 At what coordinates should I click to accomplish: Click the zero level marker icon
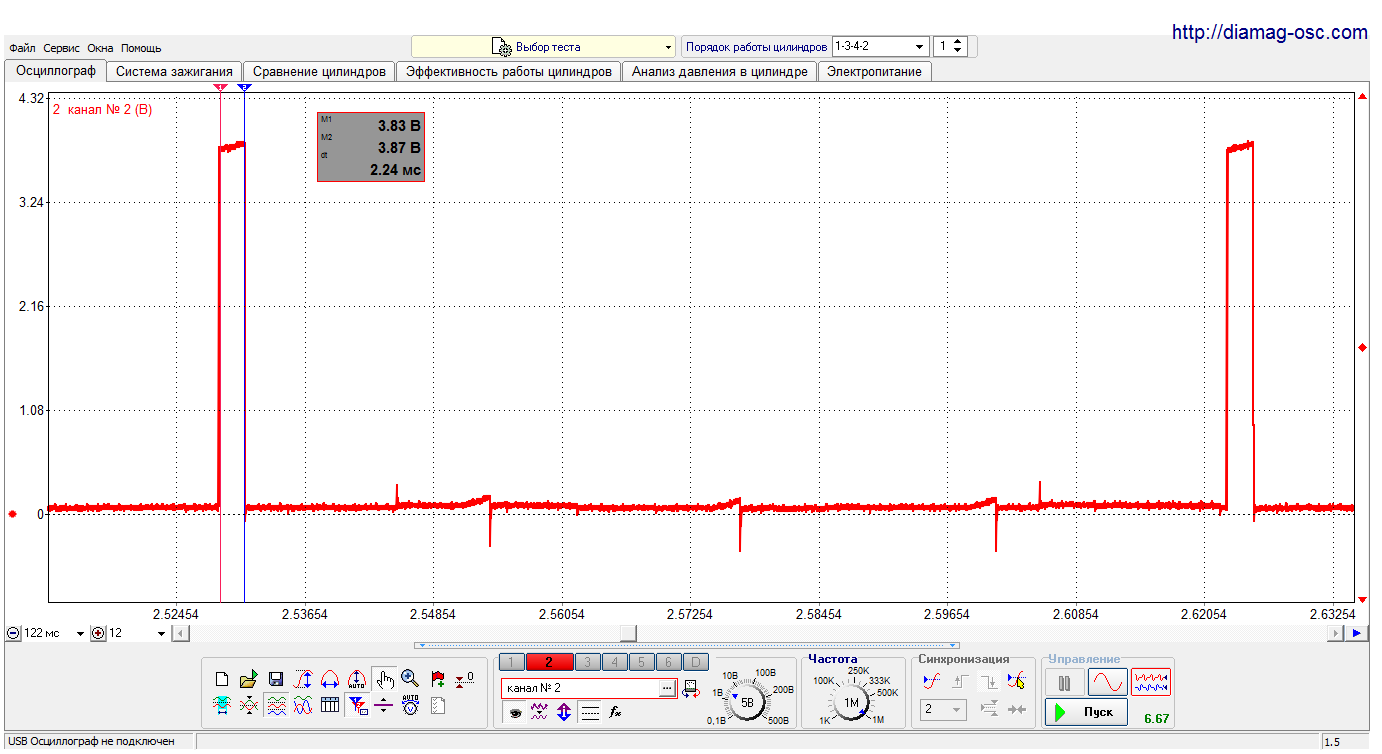(x=464, y=679)
